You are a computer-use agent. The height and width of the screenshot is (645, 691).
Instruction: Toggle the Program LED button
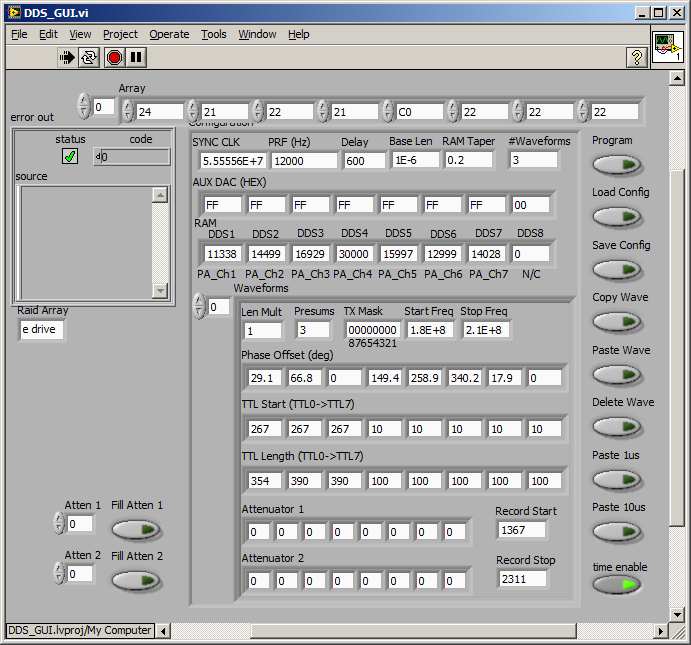click(x=617, y=165)
